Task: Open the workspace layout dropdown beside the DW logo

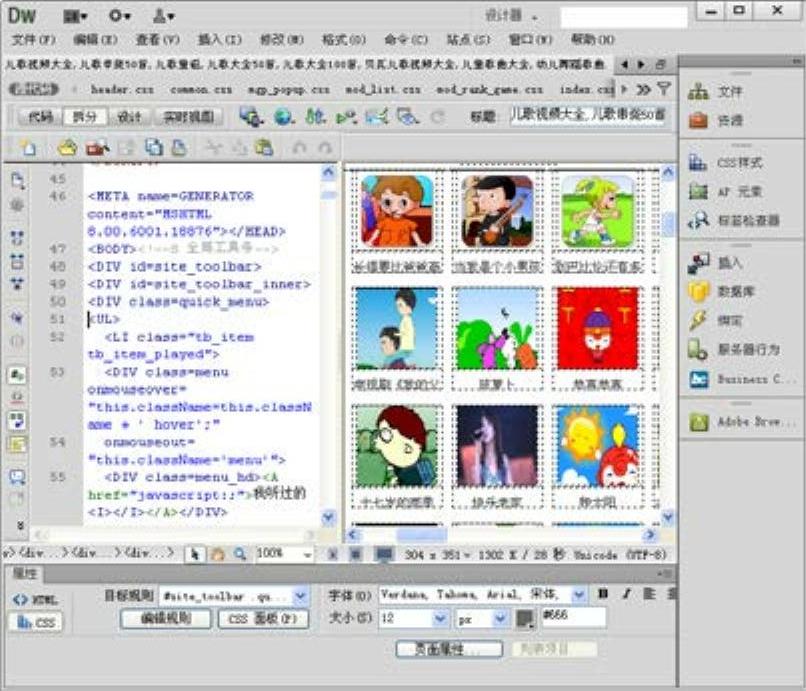Action: [x=75, y=16]
